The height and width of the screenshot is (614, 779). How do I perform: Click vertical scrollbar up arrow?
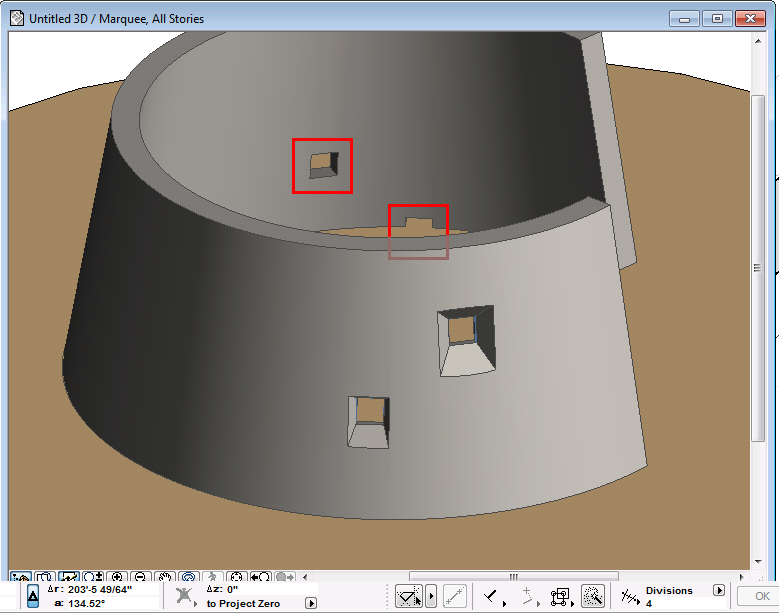click(758, 41)
